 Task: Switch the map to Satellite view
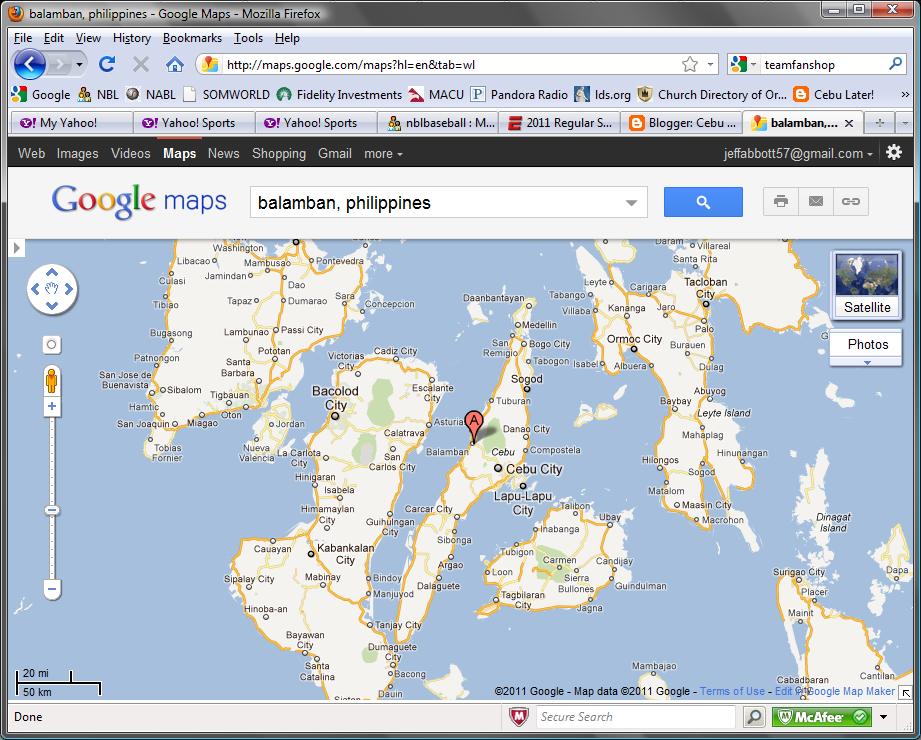pyautogui.click(x=866, y=285)
